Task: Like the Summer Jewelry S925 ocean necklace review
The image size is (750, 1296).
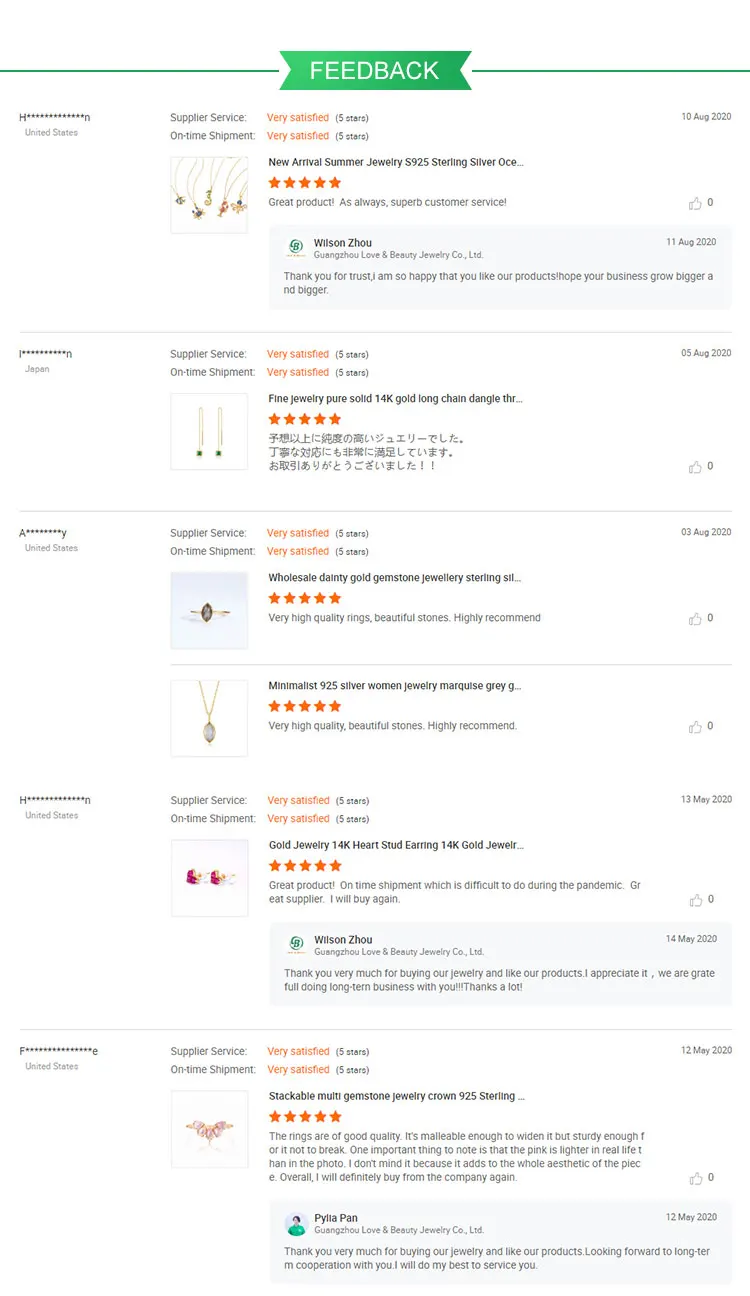Action: [x=696, y=203]
